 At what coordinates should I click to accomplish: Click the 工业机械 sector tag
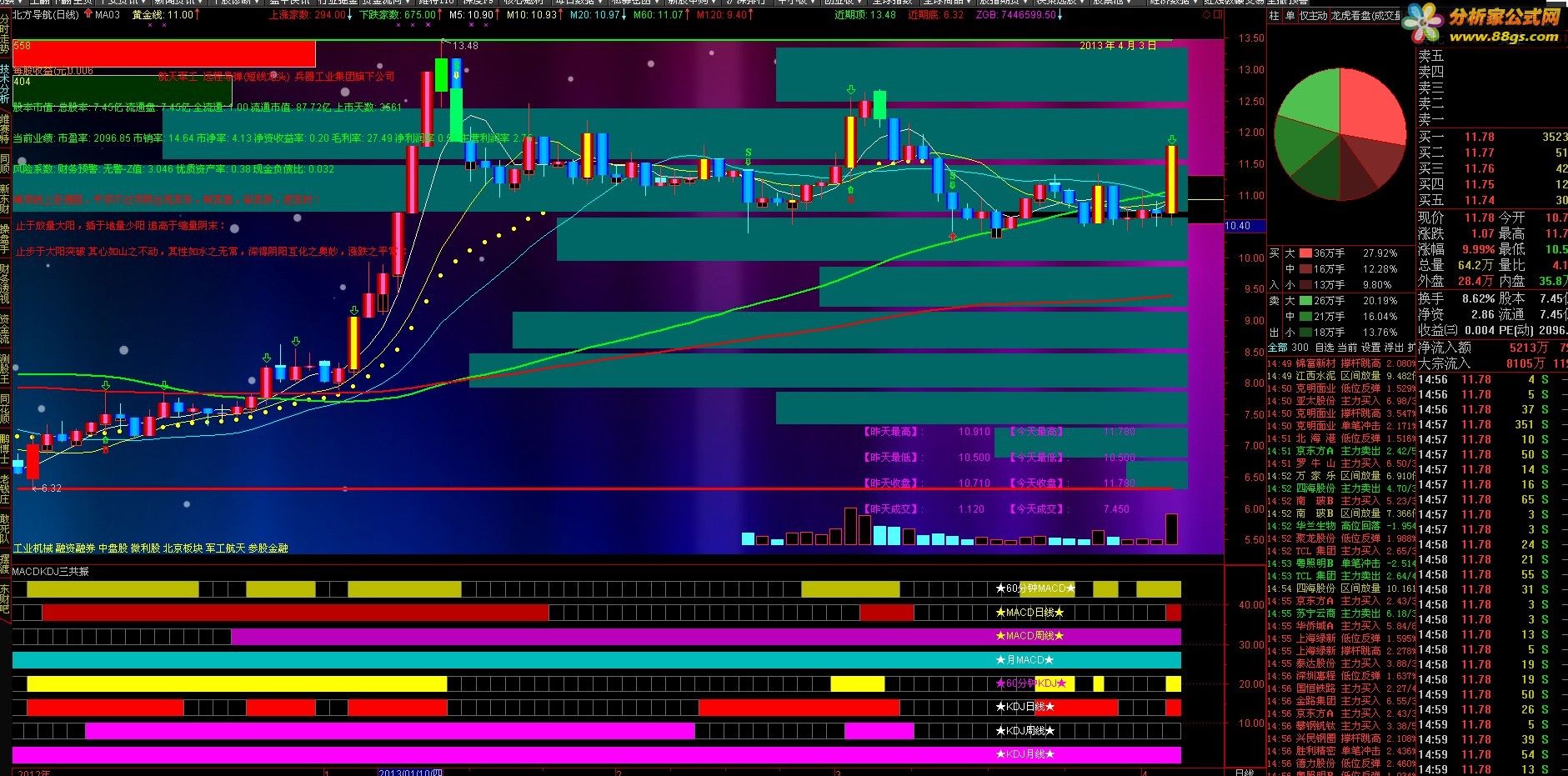tap(32, 548)
